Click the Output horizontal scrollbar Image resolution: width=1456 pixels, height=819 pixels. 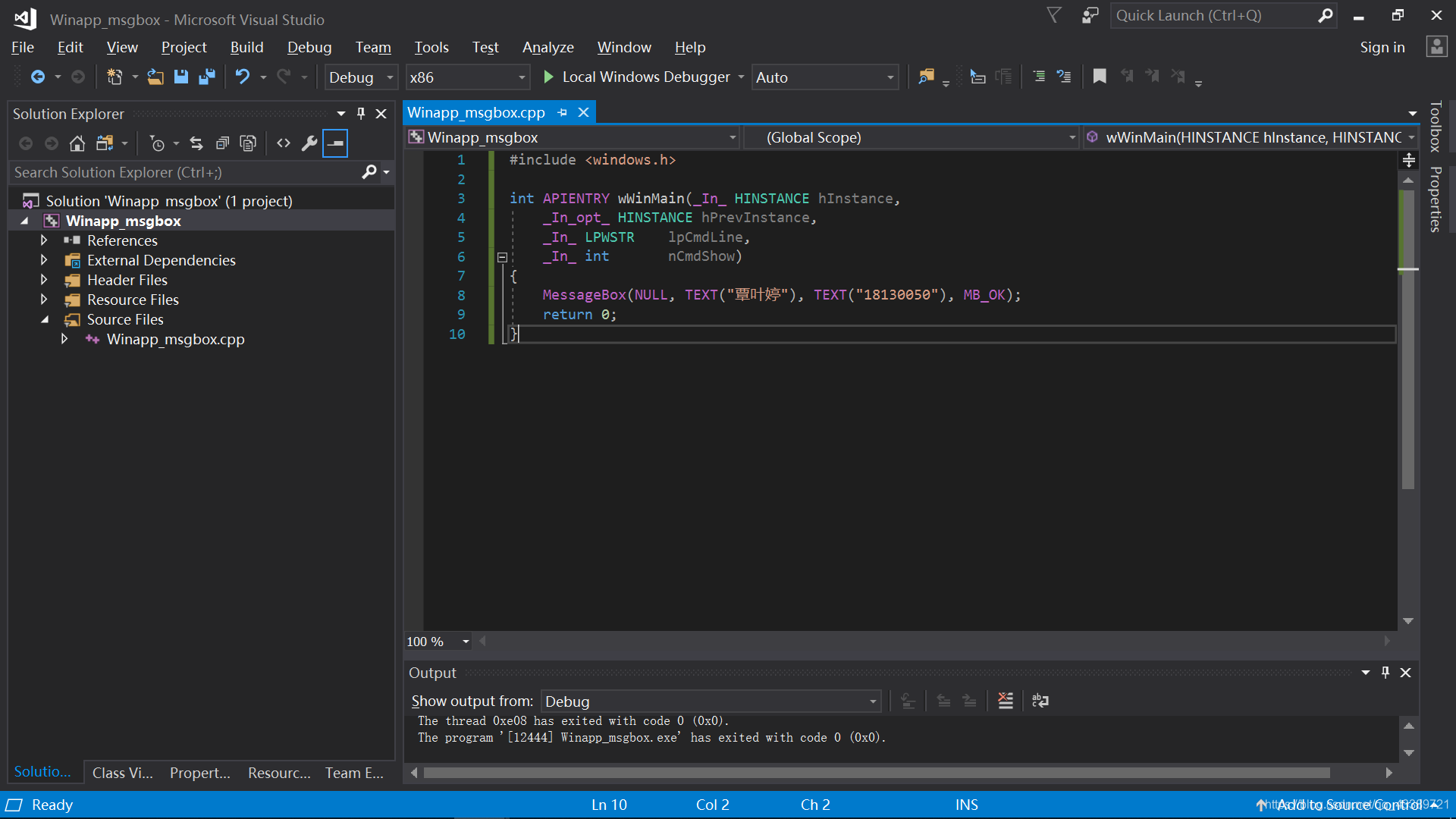click(876, 773)
